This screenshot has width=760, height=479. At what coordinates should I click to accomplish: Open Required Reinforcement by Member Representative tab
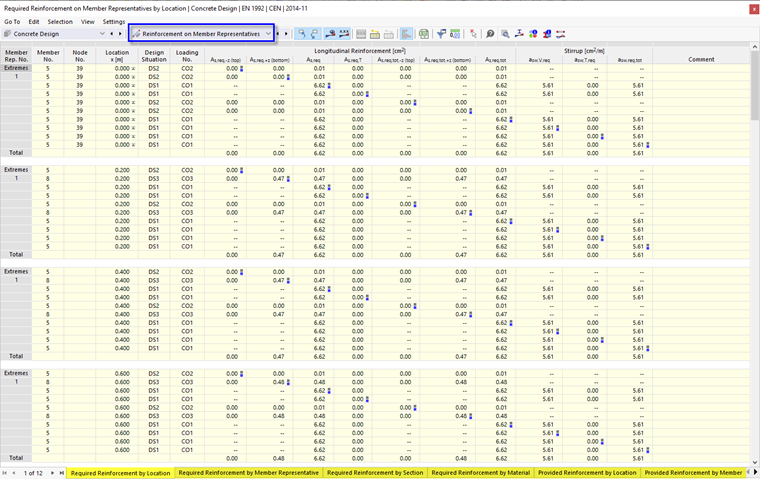(248, 472)
